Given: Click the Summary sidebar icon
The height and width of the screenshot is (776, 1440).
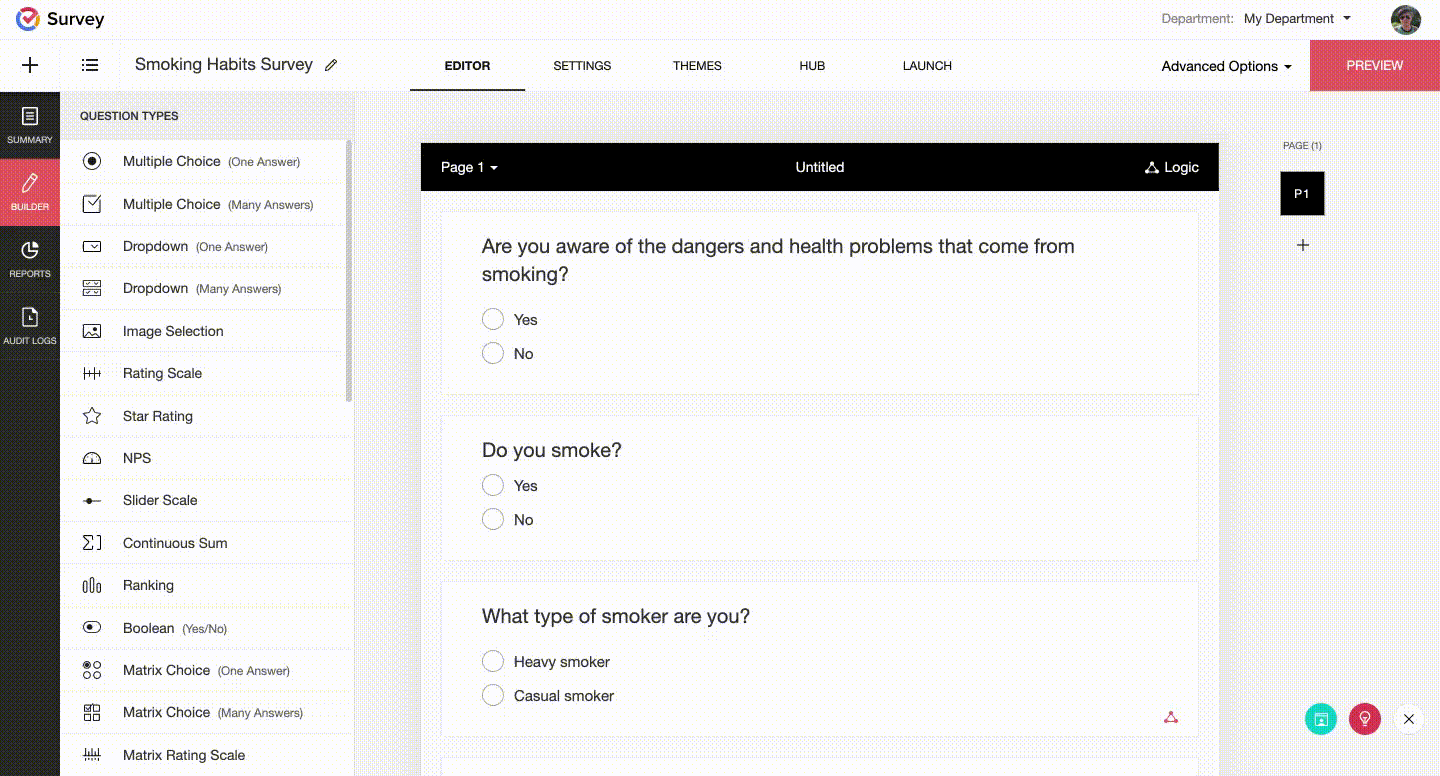Looking at the screenshot, I should pos(30,125).
